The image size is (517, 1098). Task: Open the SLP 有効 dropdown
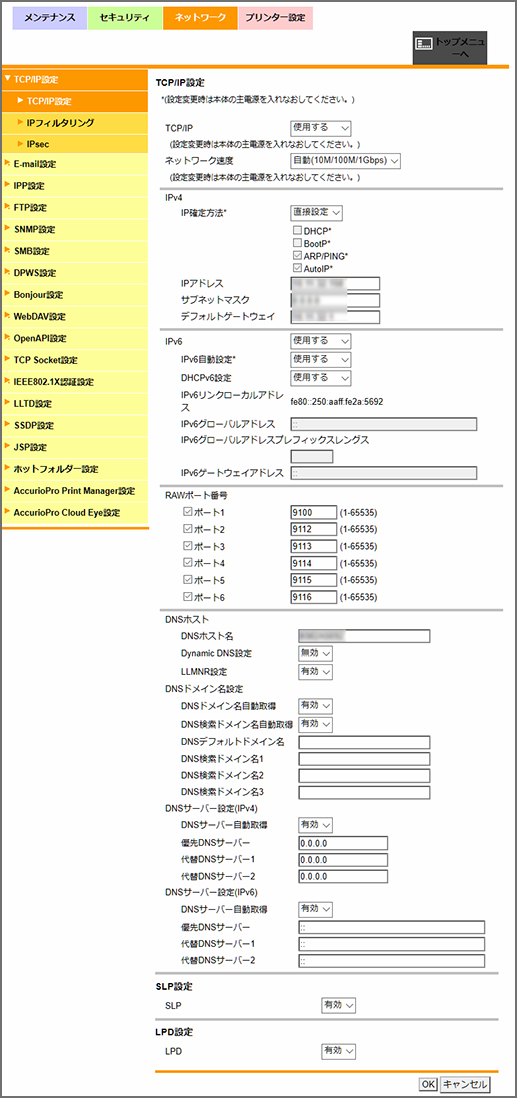click(338, 1005)
